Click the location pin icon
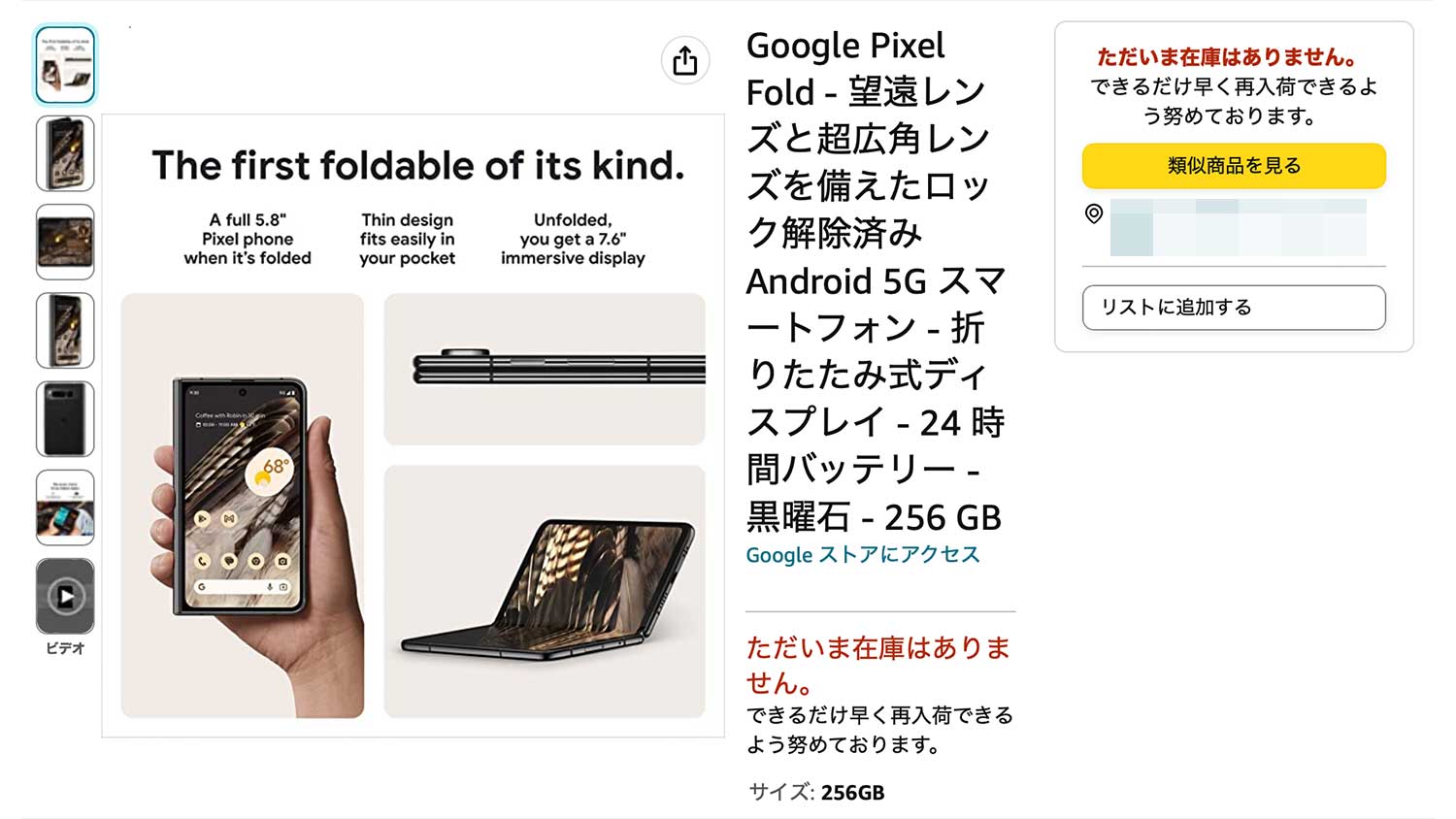Viewport: 1456px width, 819px height. [1094, 213]
